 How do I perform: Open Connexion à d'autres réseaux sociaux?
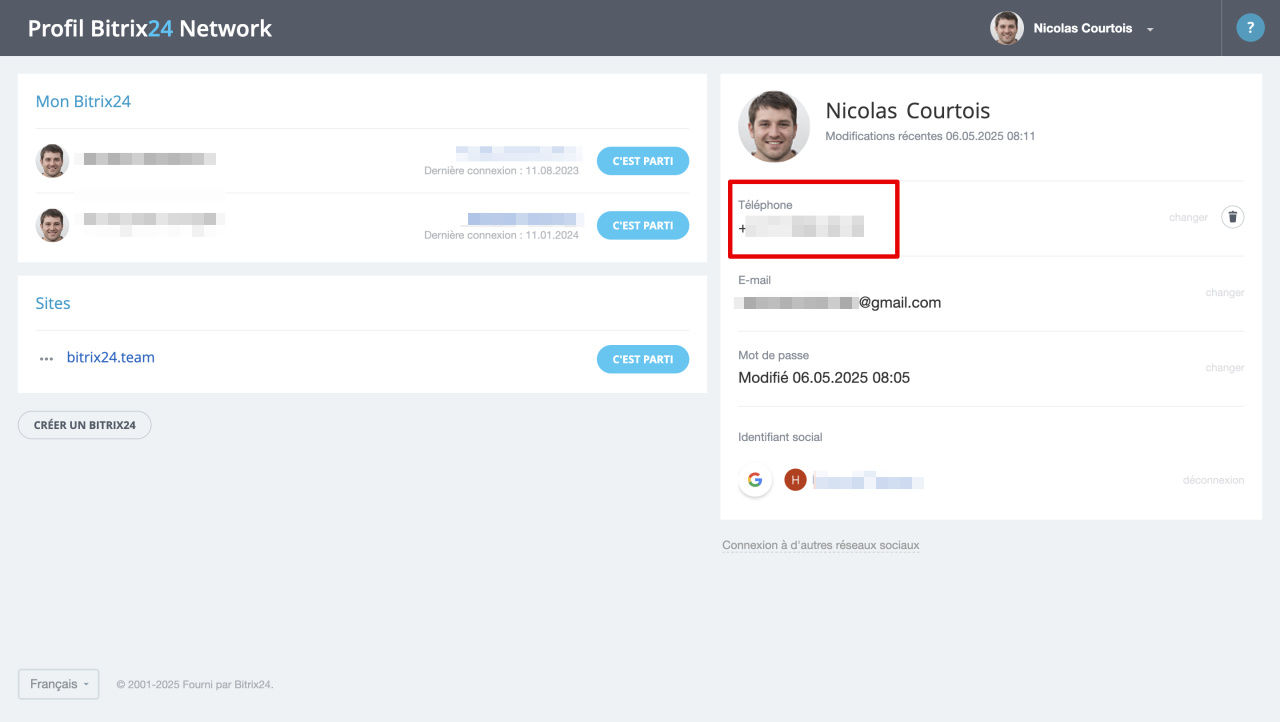(821, 546)
